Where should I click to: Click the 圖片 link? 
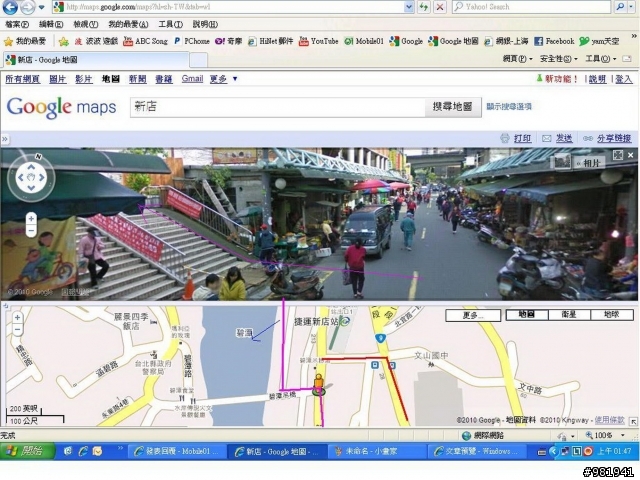(58, 79)
